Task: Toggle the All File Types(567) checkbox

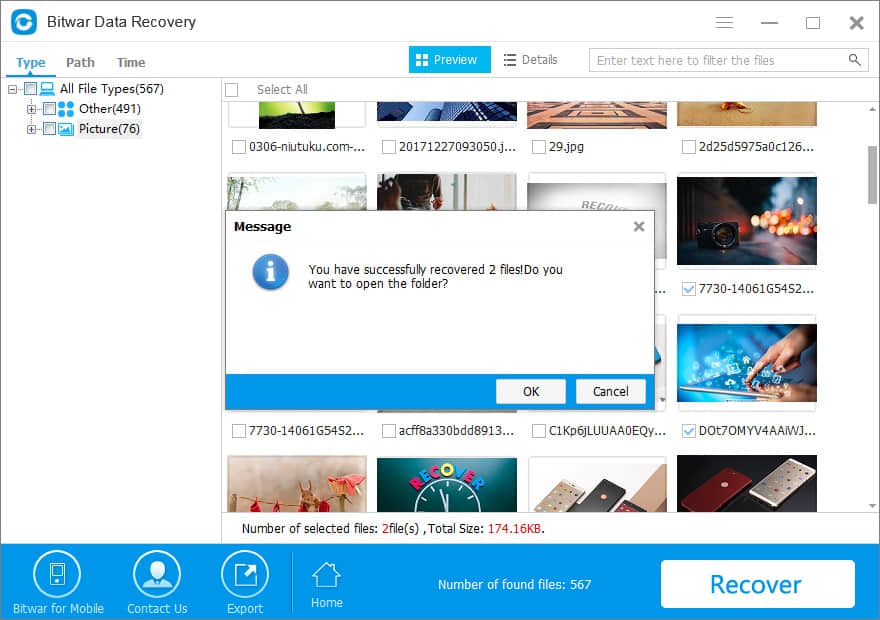Action: click(30, 89)
